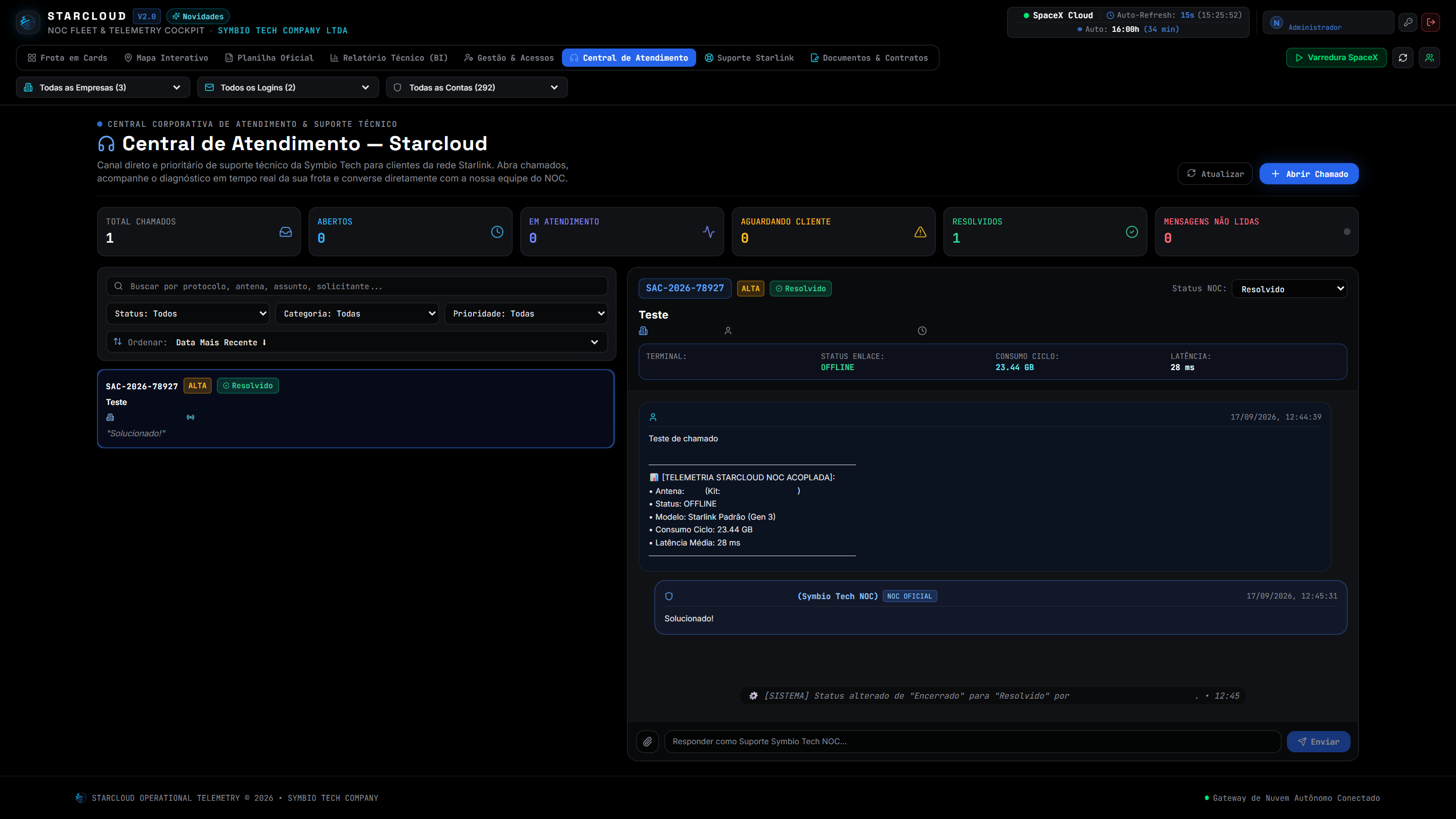Click the headset icon beside page title
Image resolution: width=1456 pixels, height=819 pixels.
pyautogui.click(x=106, y=144)
